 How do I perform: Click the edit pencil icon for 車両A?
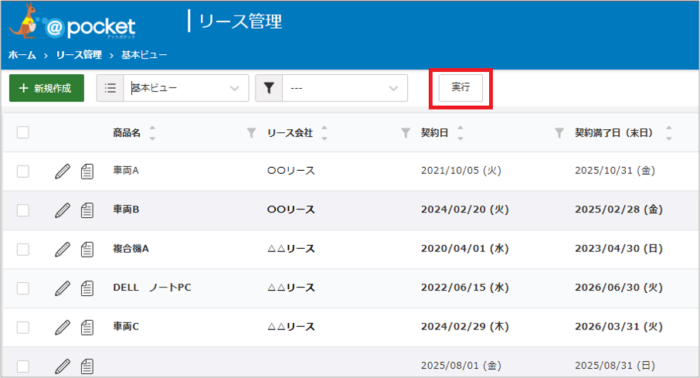point(62,171)
